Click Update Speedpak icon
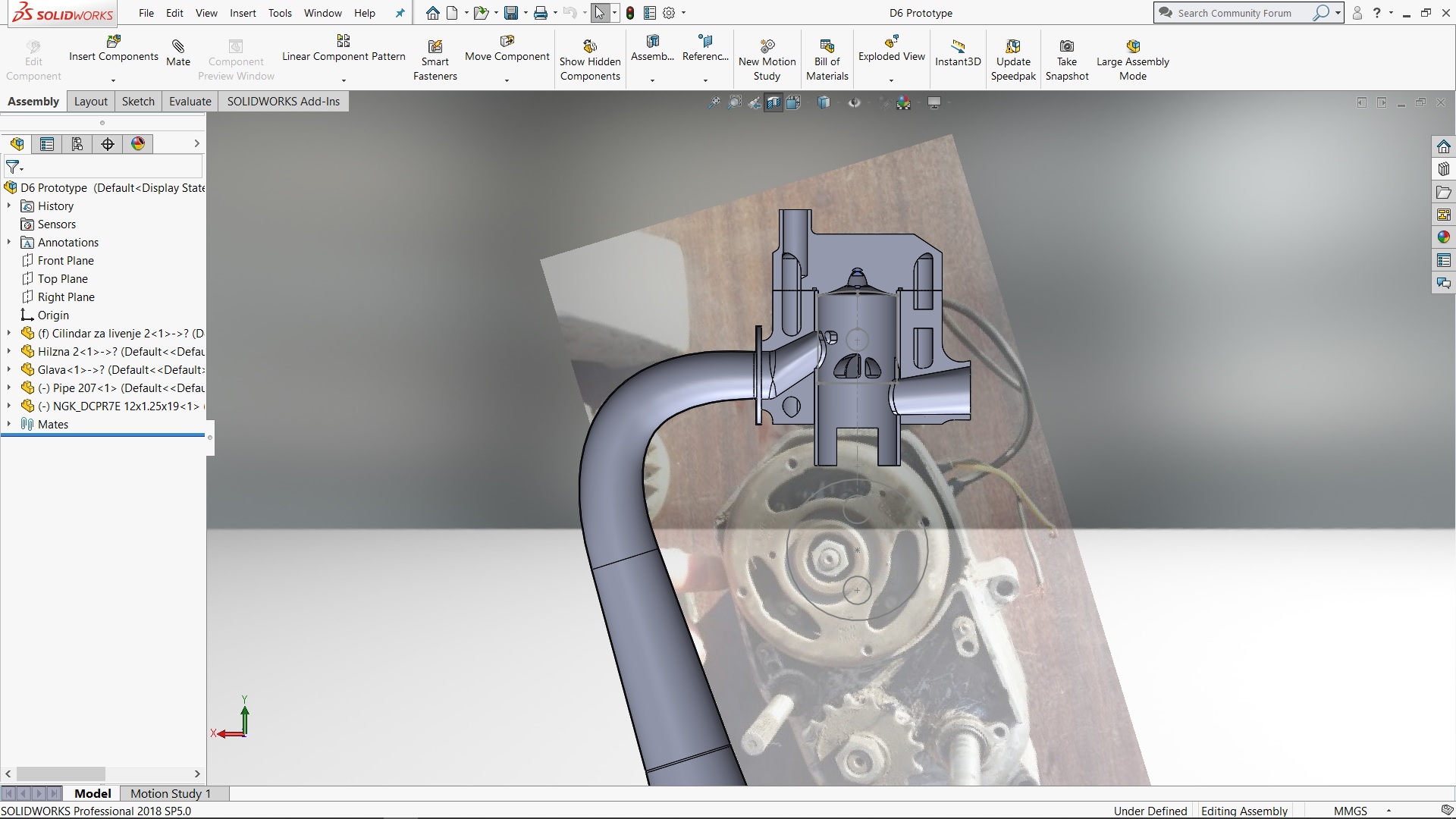 click(x=1012, y=46)
